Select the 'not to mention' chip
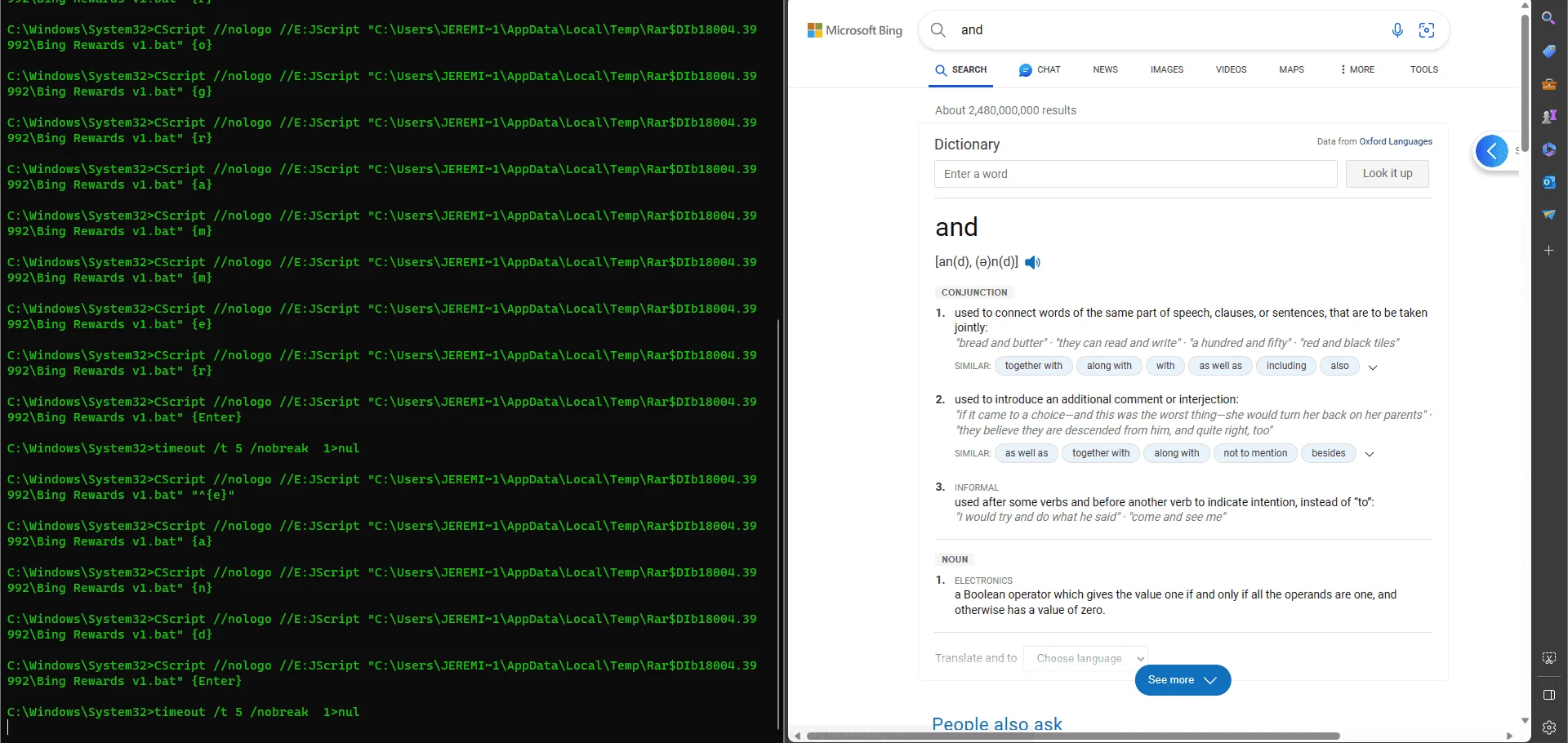 tap(1255, 453)
